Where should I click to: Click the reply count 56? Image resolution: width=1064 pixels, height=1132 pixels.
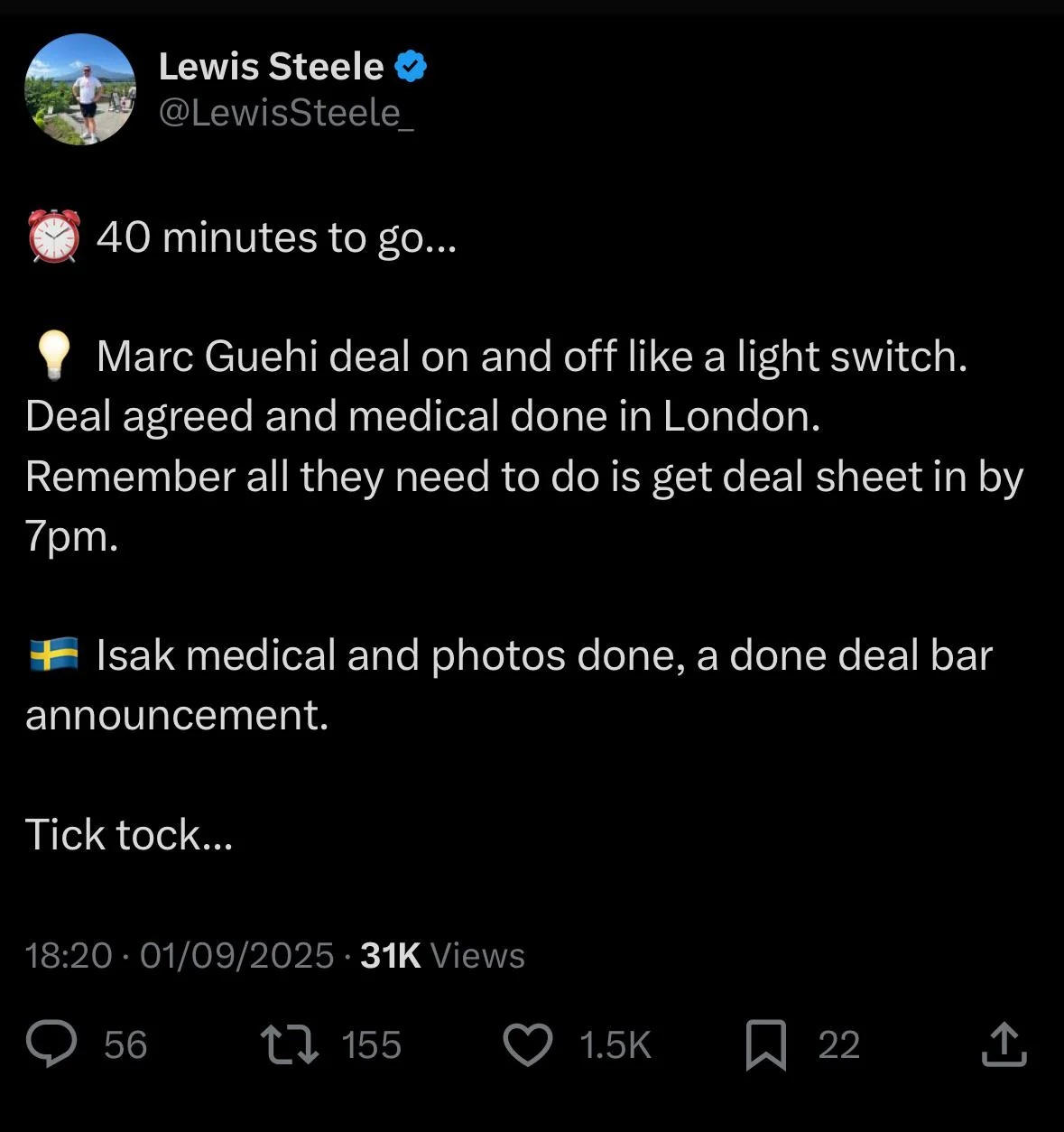tap(125, 1045)
